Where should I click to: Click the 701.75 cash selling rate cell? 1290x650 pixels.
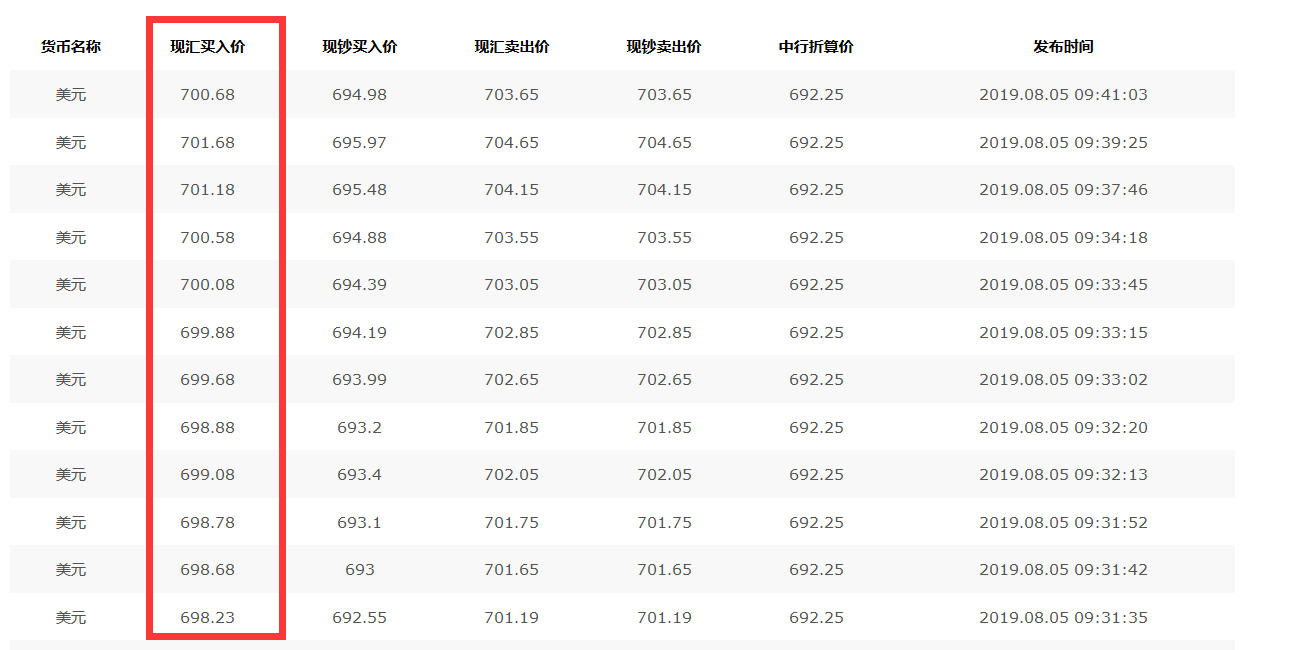click(664, 522)
